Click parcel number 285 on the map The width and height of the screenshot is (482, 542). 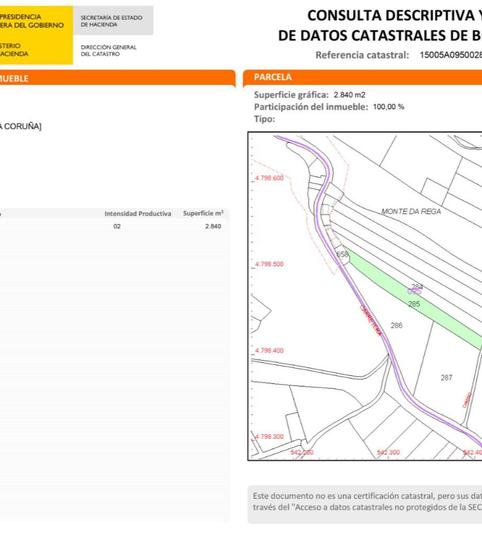pos(414,304)
